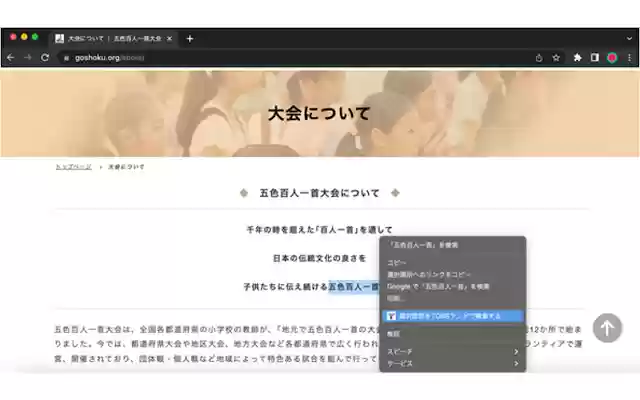The image size is (640, 400).
Task: Follow the トップページ breadcrumb link
Action: pos(73,167)
